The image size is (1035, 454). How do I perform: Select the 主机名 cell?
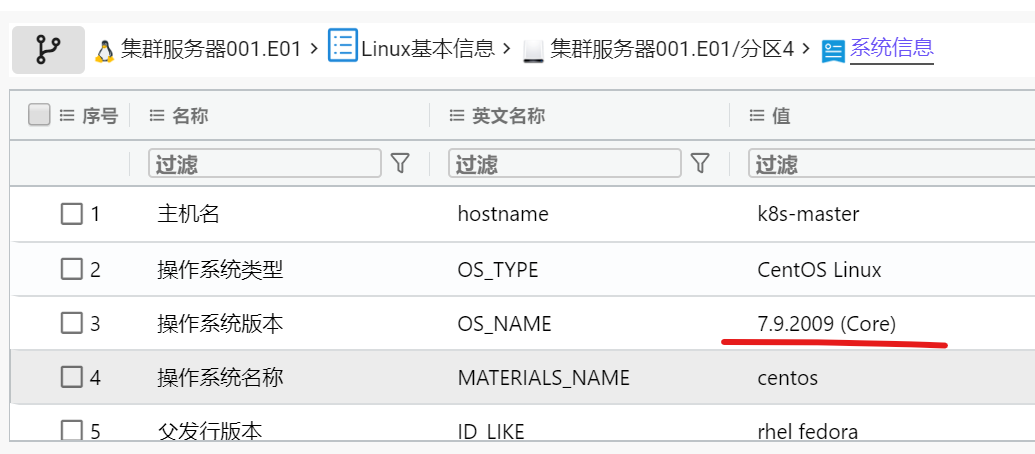click(188, 214)
